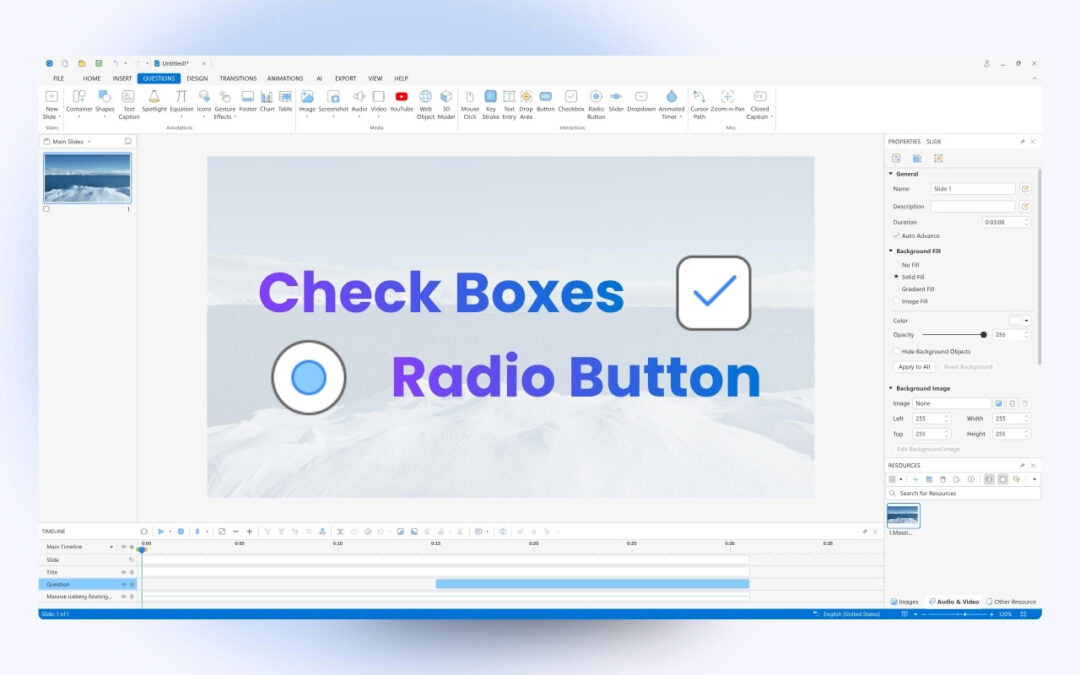Collapse the Background Image section
This screenshot has width=1080, height=675.
coord(891,388)
